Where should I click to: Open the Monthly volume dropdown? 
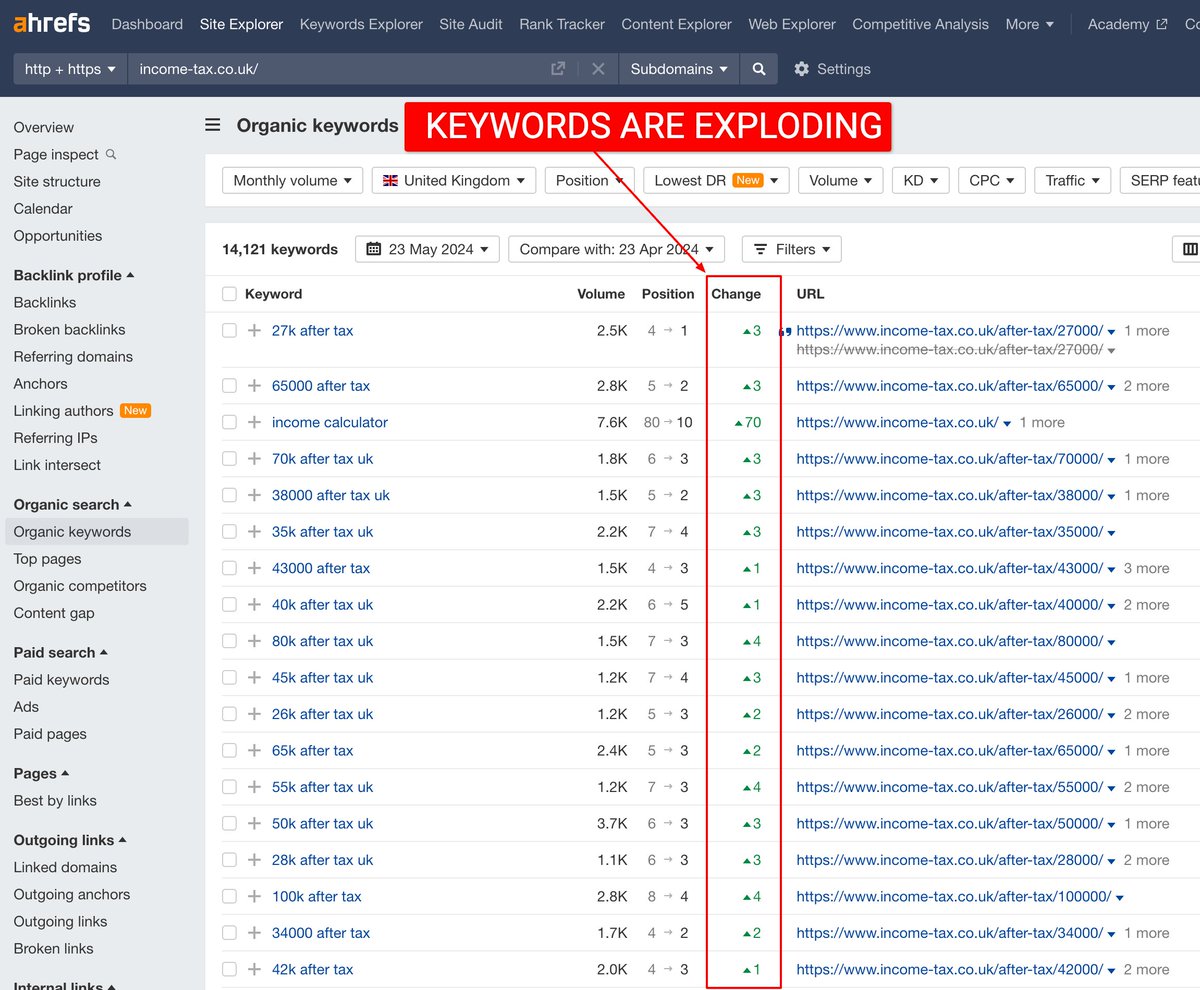[292, 181]
